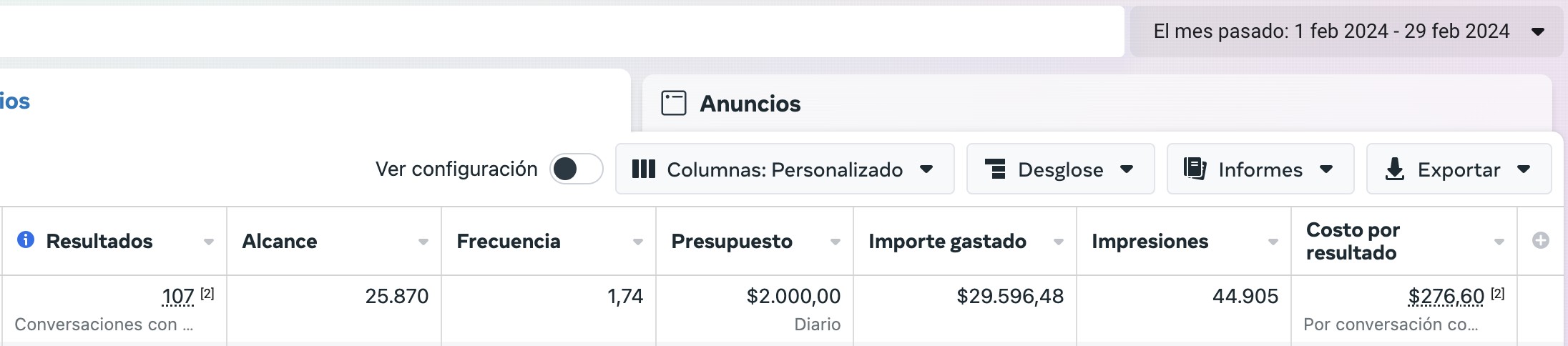Click the Desglose breakdown icon
The width and height of the screenshot is (1568, 346).
click(995, 169)
